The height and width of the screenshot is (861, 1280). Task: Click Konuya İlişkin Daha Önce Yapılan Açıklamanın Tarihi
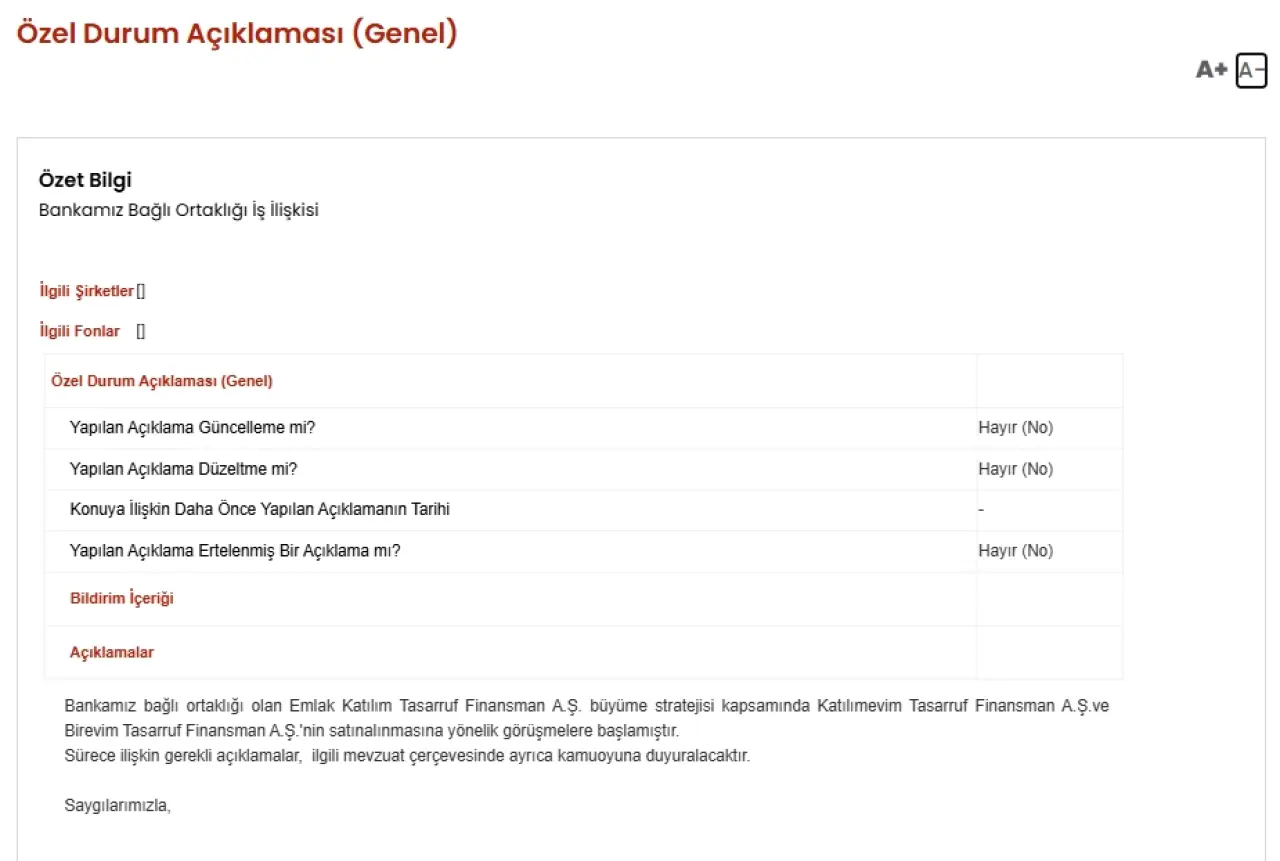(259, 510)
